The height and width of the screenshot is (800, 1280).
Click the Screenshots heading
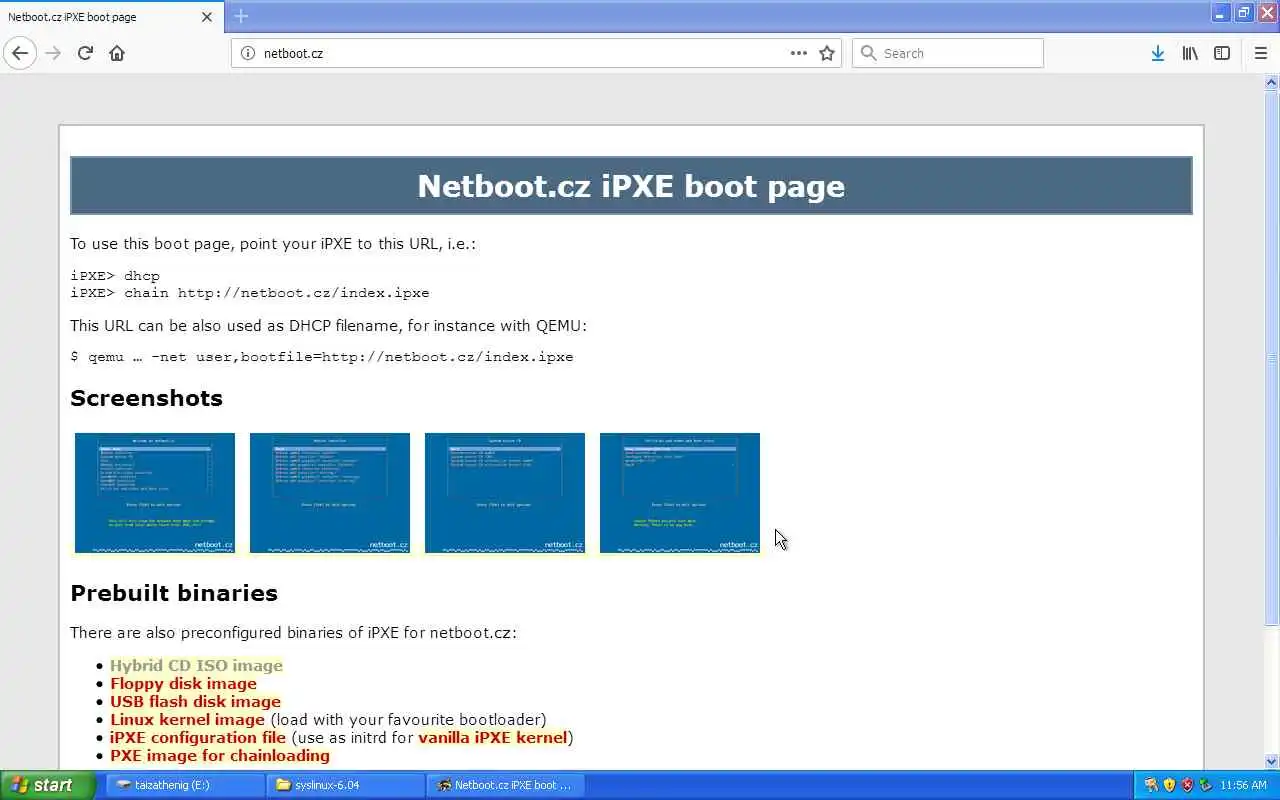pyautogui.click(x=146, y=398)
